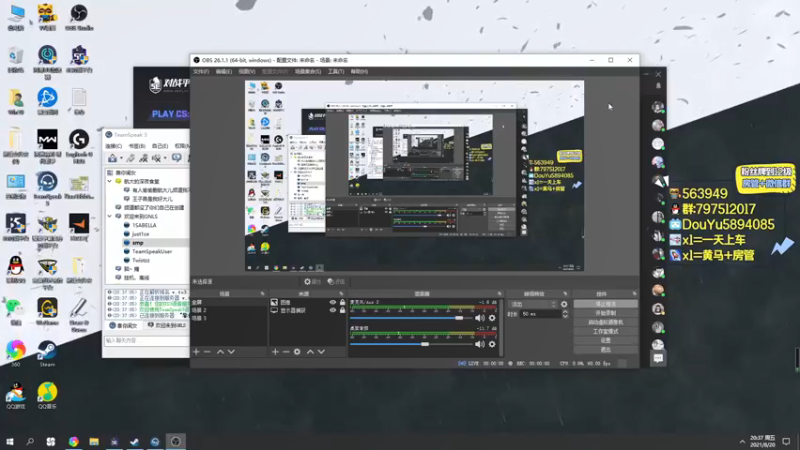
Task: Remove selected scene with minus icon
Action: click(207, 352)
